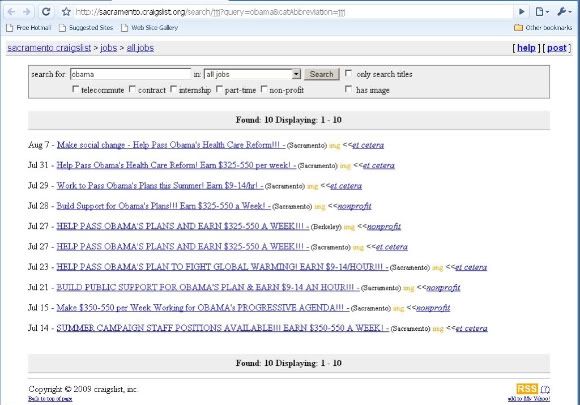This screenshot has height=405, width=580.
Task: Check the non-profit checkbox
Action: pos(264,89)
